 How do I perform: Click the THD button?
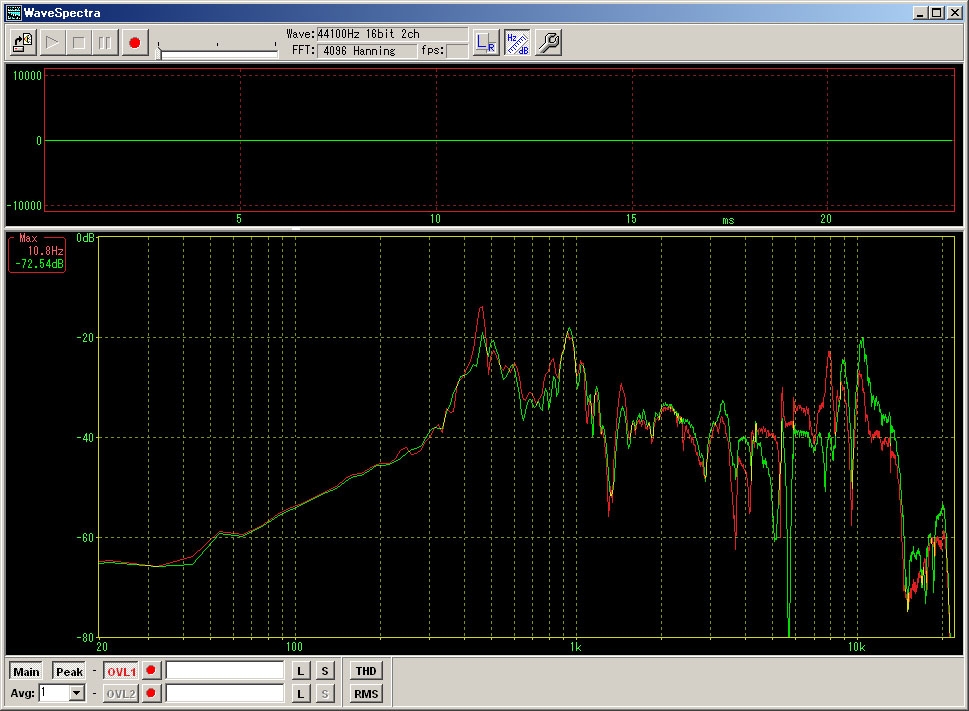pyautogui.click(x=366, y=671)
